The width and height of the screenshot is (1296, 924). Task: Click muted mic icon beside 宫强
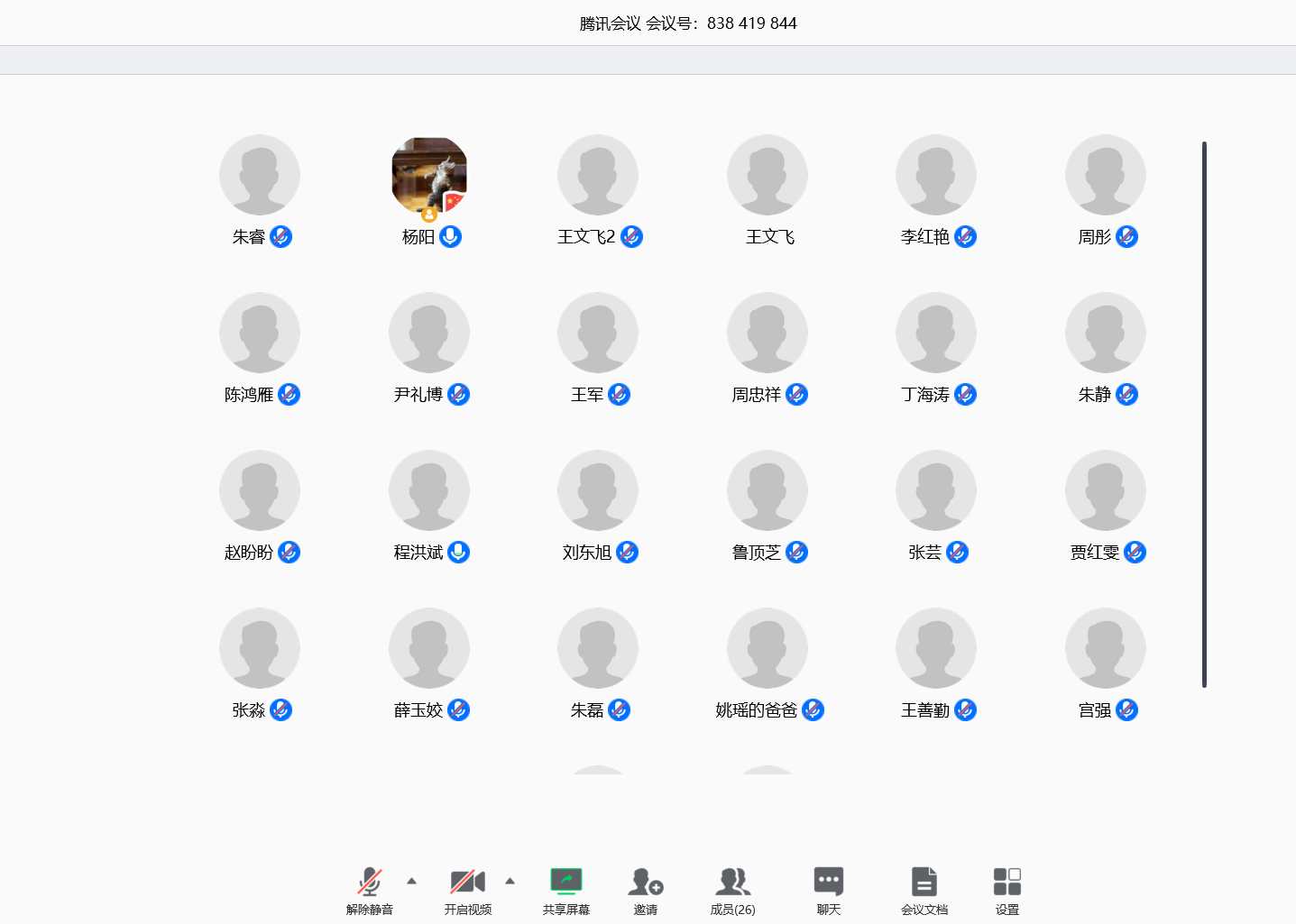[x=1126, y=710]
